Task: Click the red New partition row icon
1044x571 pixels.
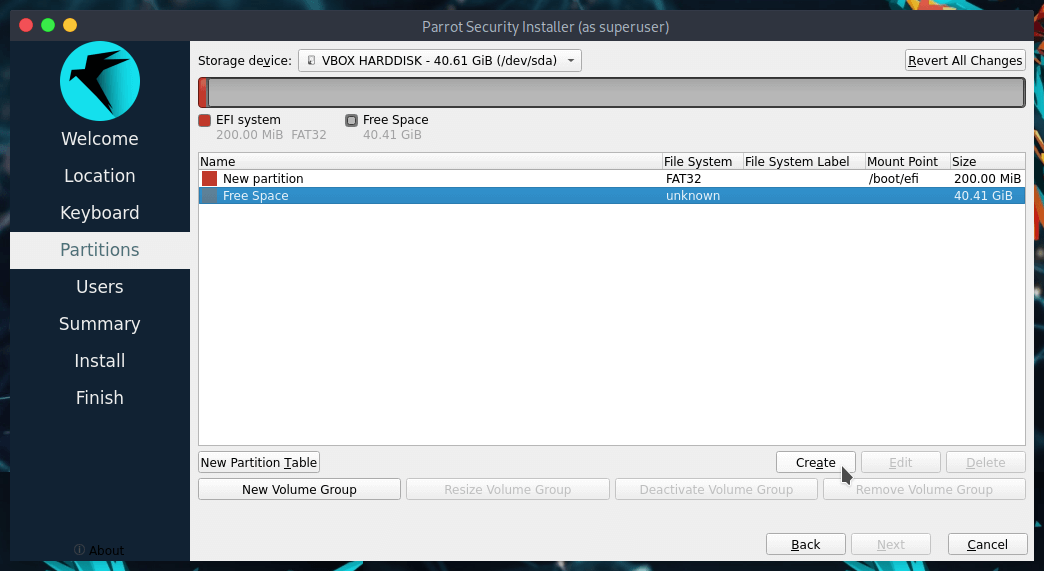Action: [x=209, y=178]
